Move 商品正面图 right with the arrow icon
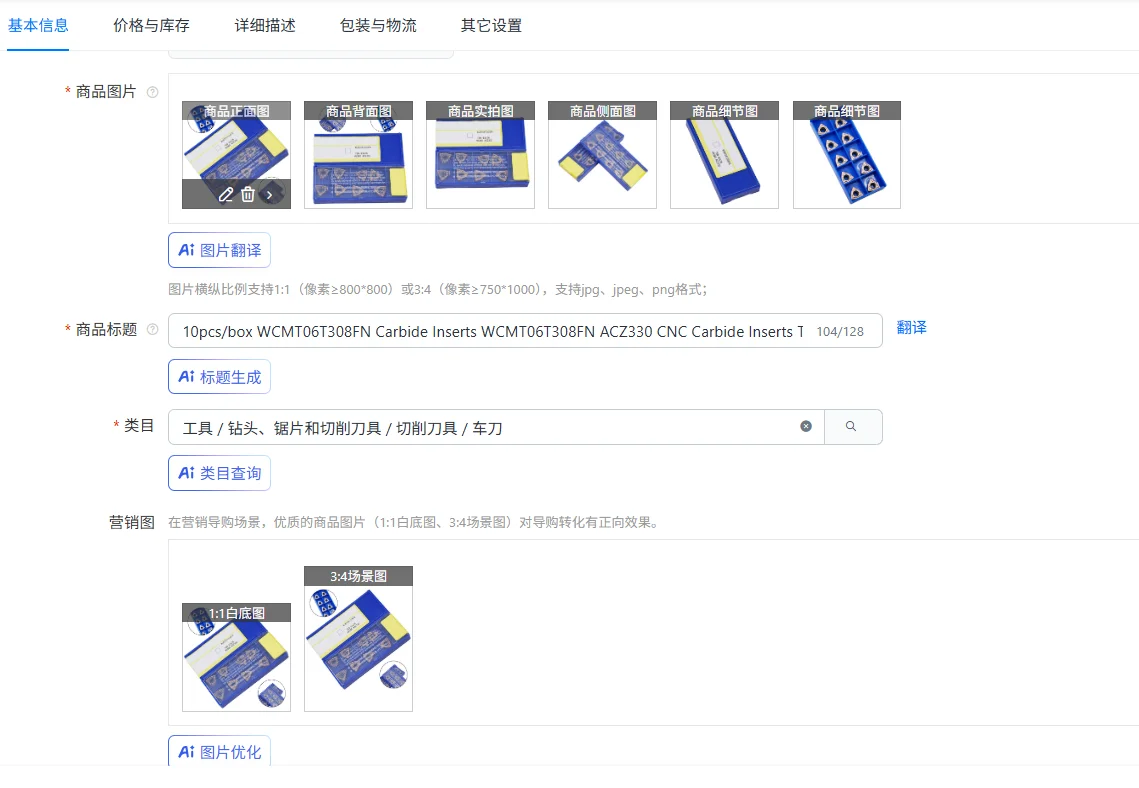This screenshot has width=1139, height=788. click(269, 195)
